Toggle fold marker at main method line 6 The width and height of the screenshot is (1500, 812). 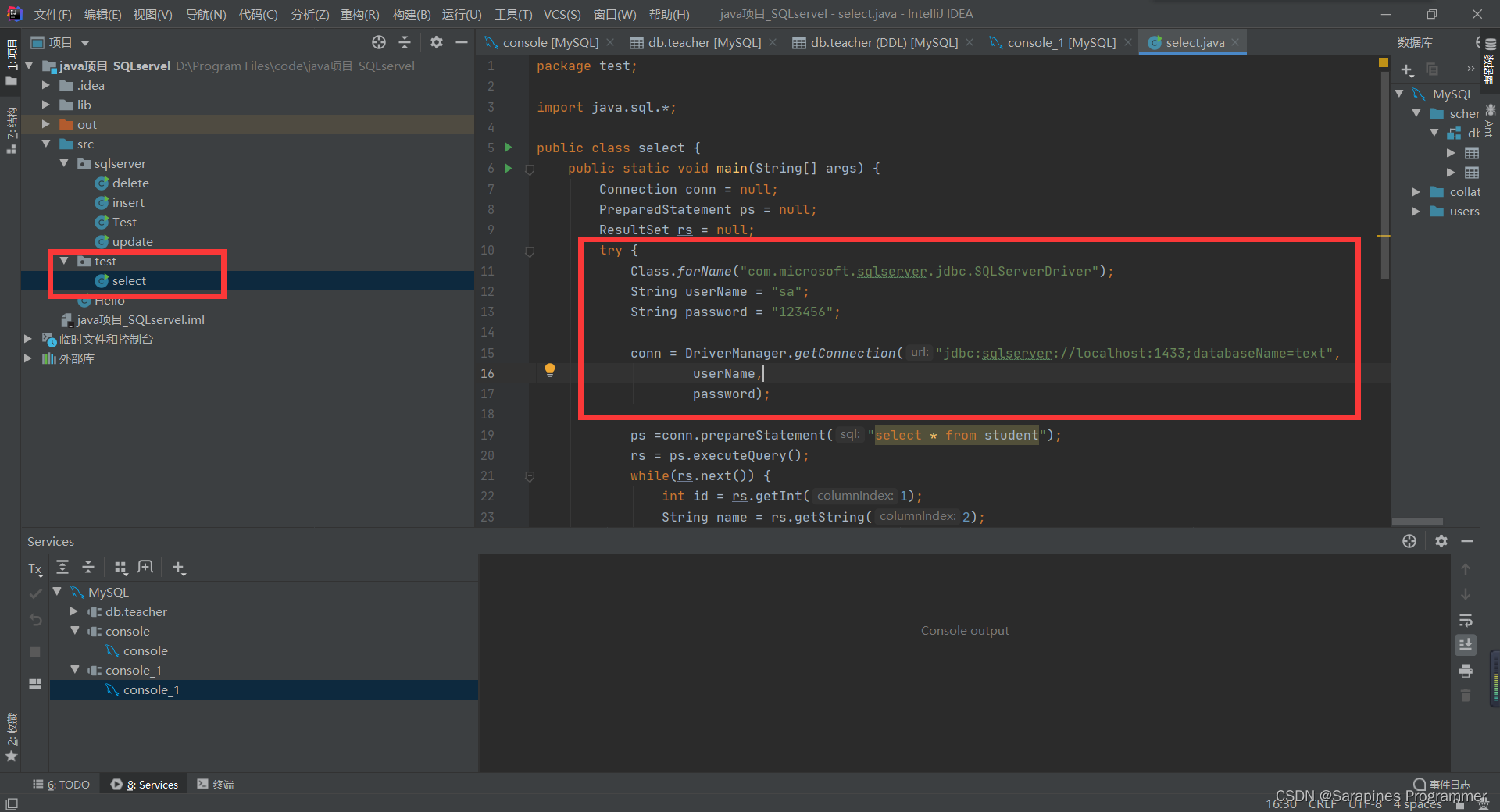point(530,169)
